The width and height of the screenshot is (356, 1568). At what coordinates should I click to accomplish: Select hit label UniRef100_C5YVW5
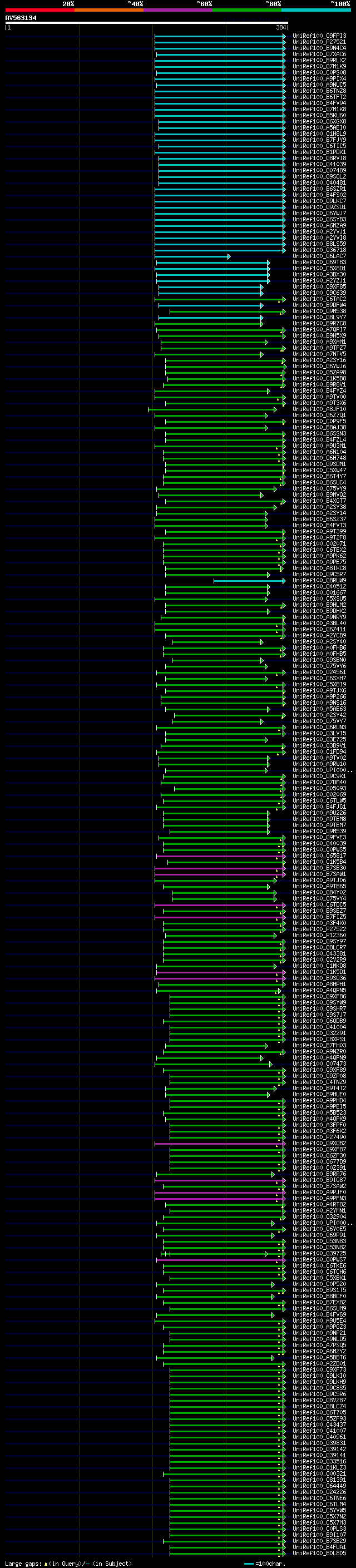point(319,1511)
